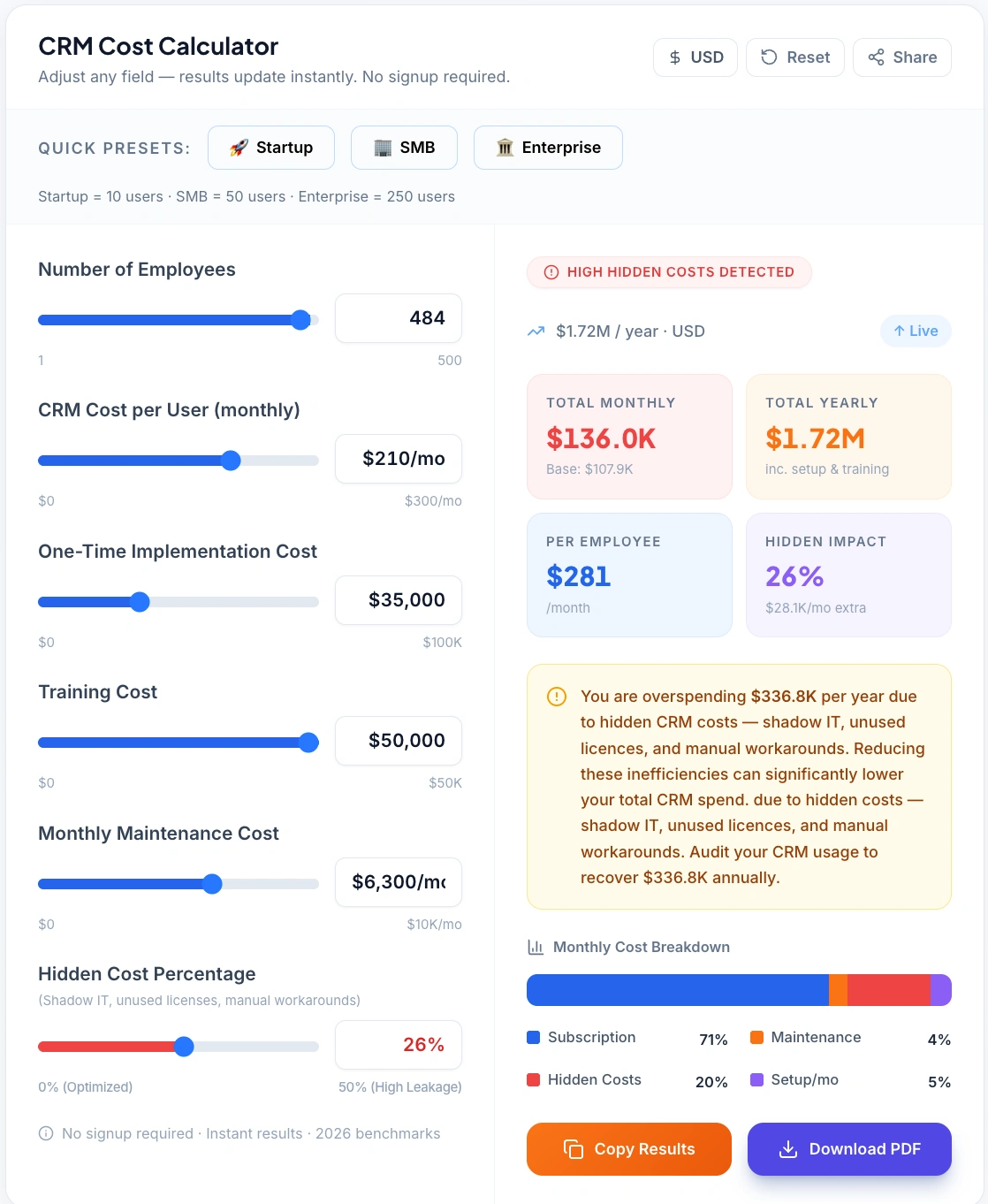Screen dimensions: 988x1204
Task: Click the Training Cost field showing $50,000
Action: coord(398,741)
